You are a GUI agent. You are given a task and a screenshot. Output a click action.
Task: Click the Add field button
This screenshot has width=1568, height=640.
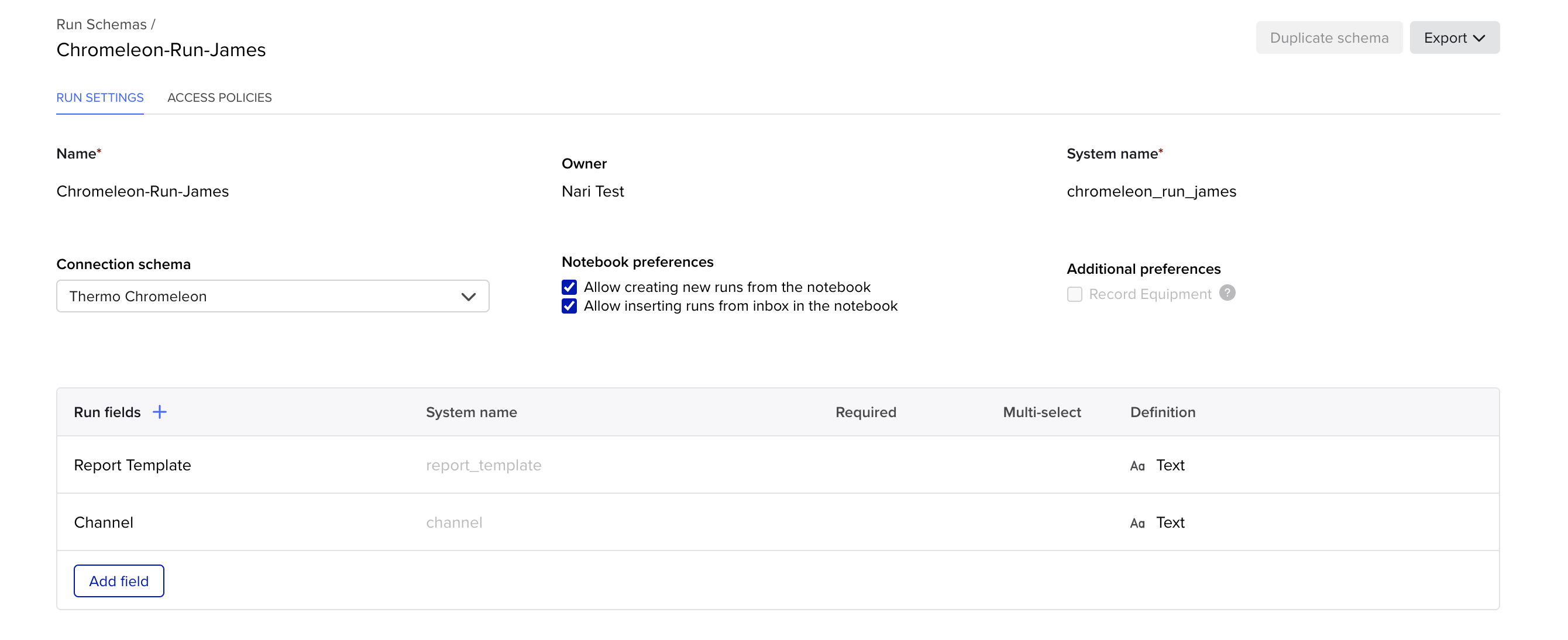coord(119,581)
